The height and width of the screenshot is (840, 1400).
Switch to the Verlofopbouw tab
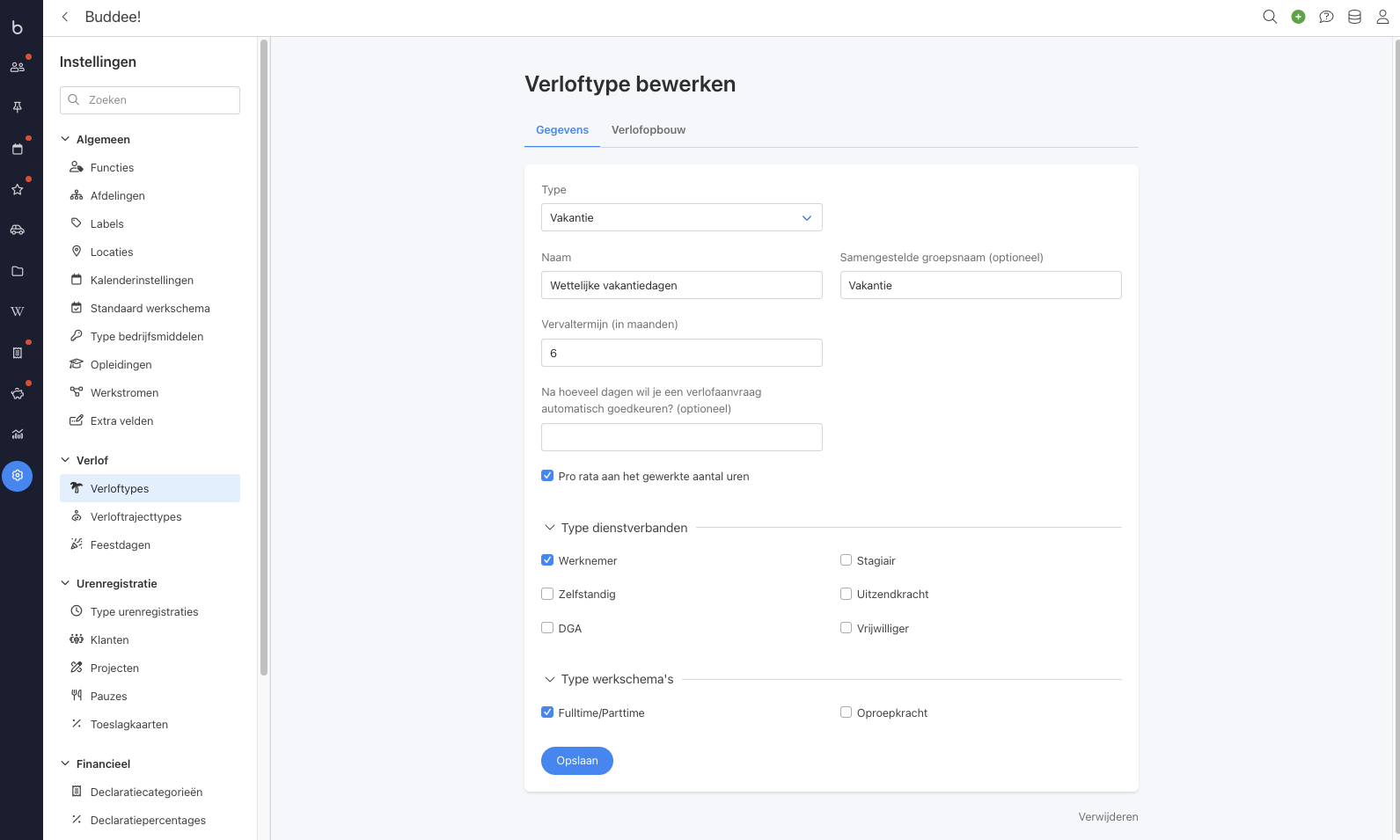coord(648,130)
